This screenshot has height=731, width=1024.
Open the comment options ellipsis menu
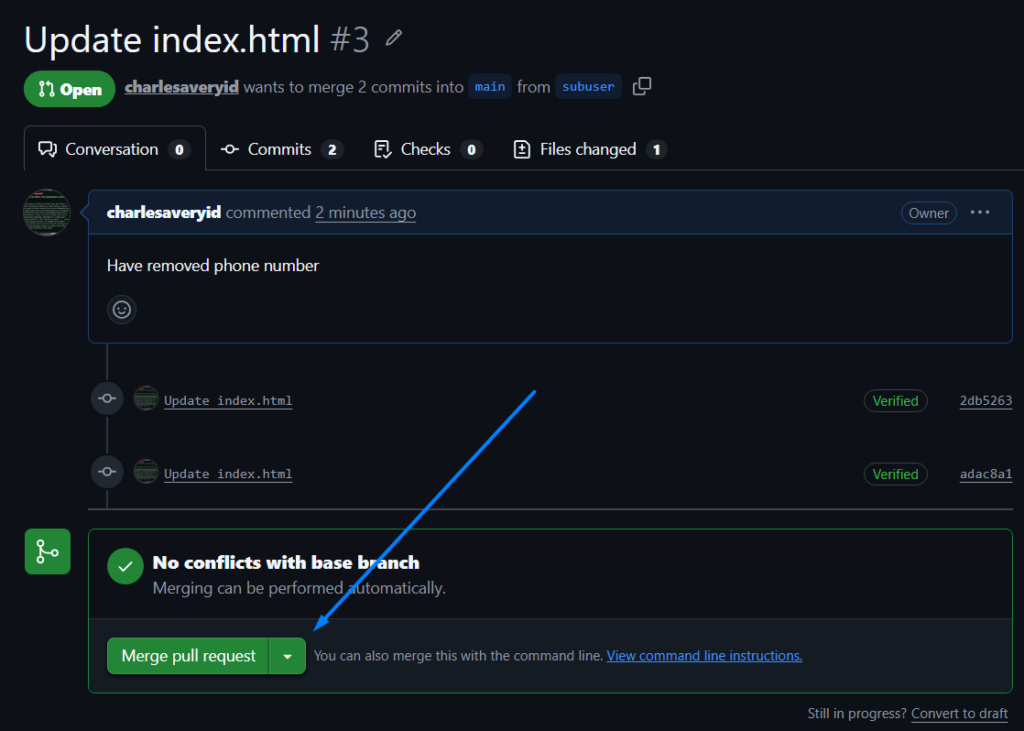980,212
